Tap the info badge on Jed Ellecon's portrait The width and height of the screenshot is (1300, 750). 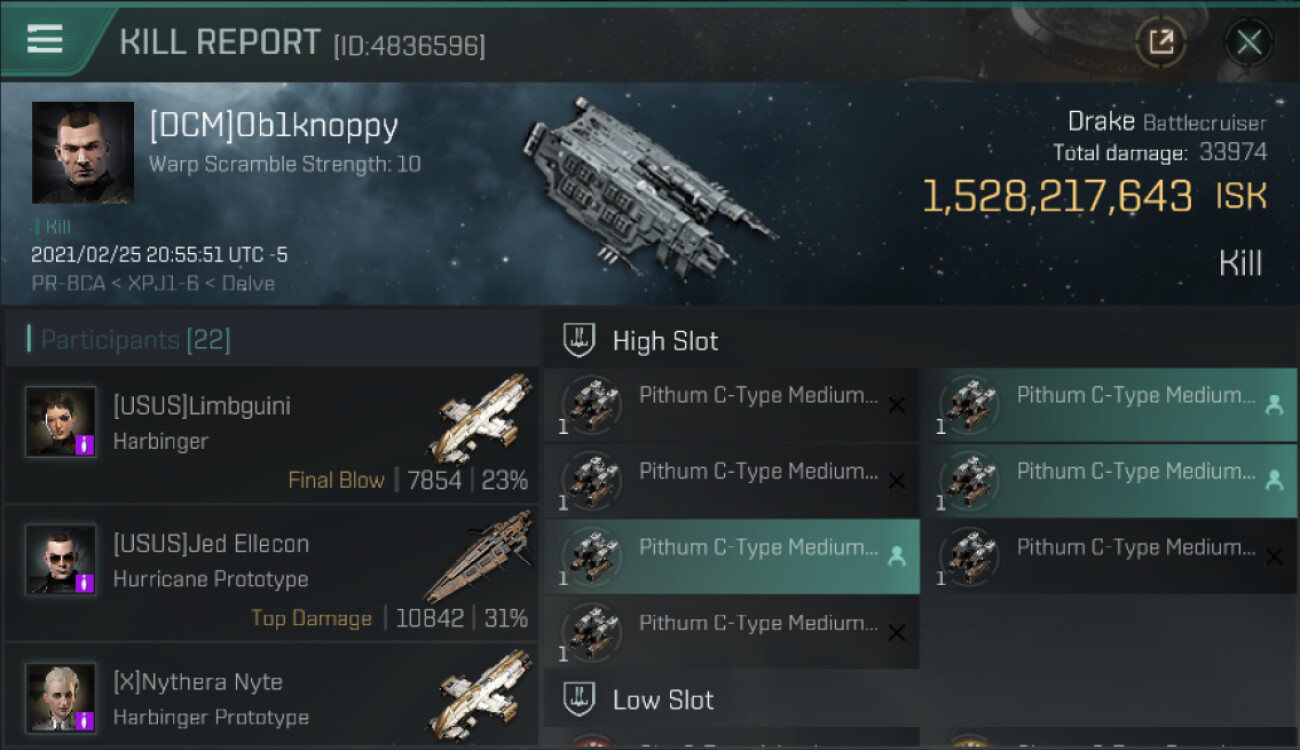tap(85, 582)
